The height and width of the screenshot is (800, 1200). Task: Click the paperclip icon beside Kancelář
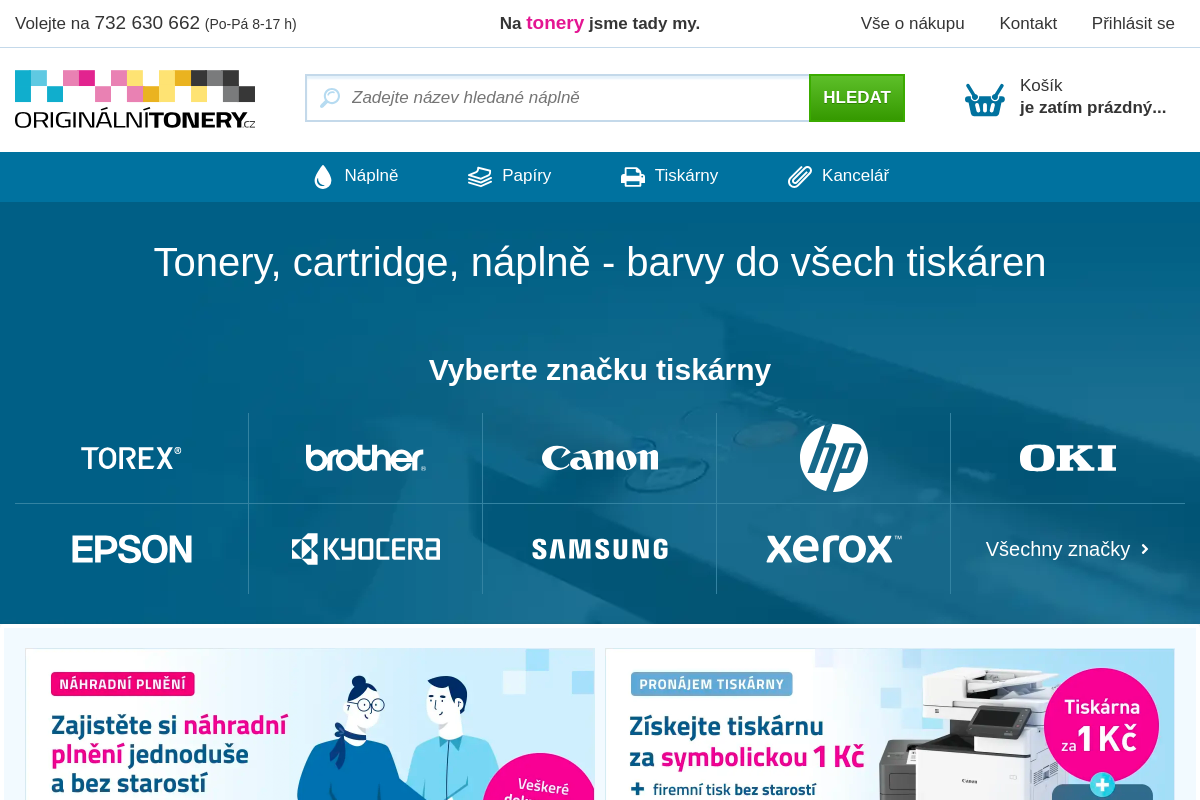(798, 175)
